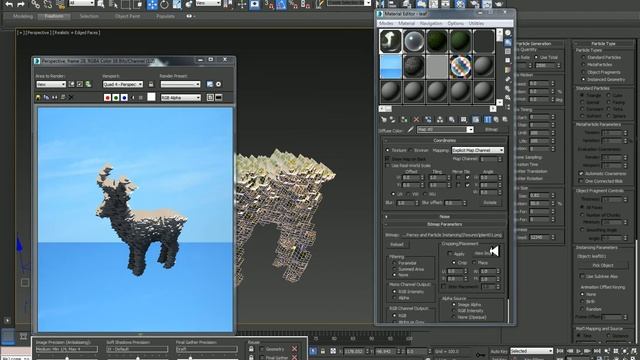Click Assign Material to Selection icon

[404, 120]
